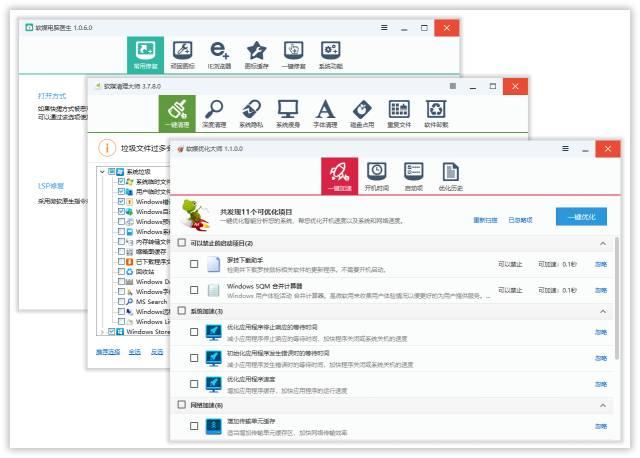
Task: Open the magnifier 深度清理 tool in Cleanup Master
Action: coord(214,113)
